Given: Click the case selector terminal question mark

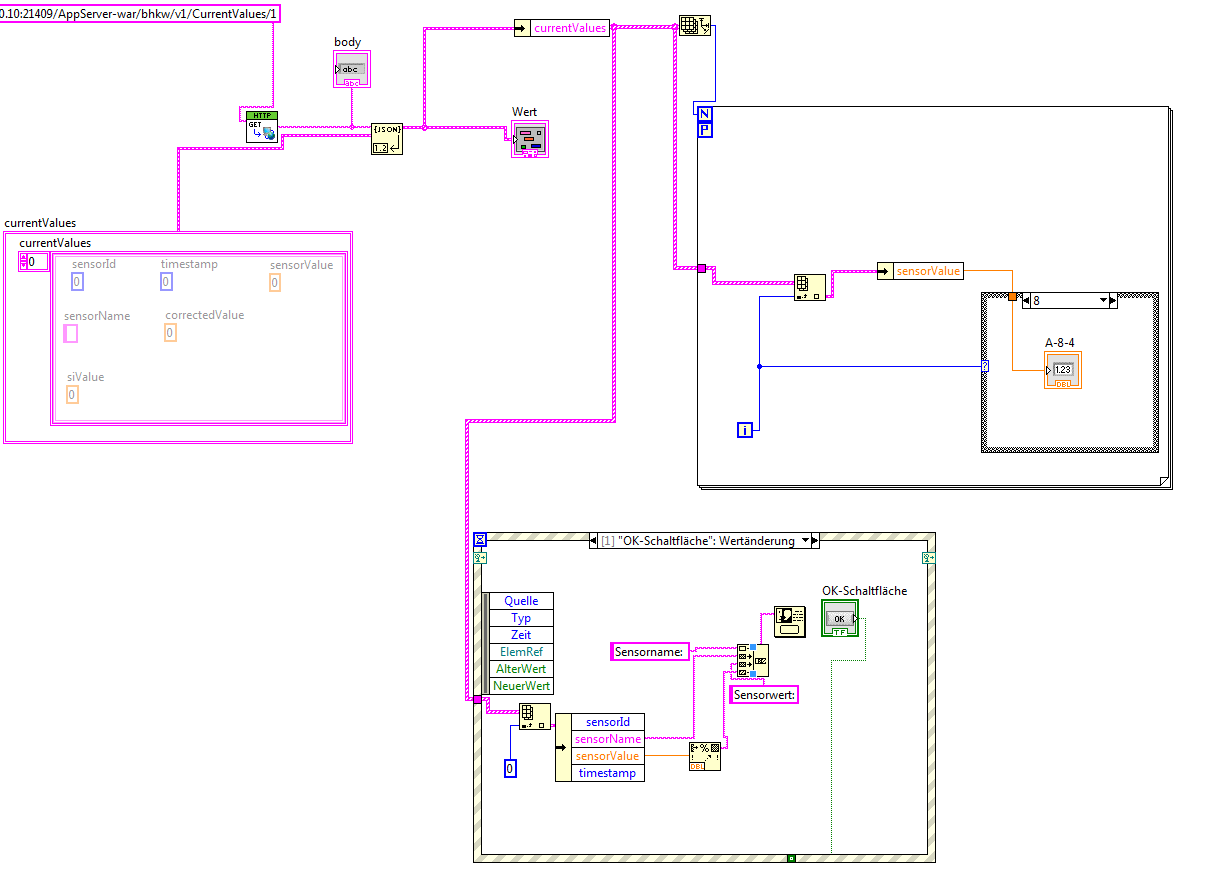Looking at the screenshot, I should tap(985, 366).
